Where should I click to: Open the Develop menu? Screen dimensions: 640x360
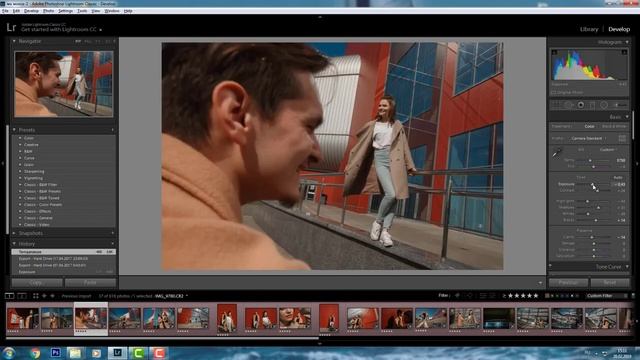click(31, 11)
